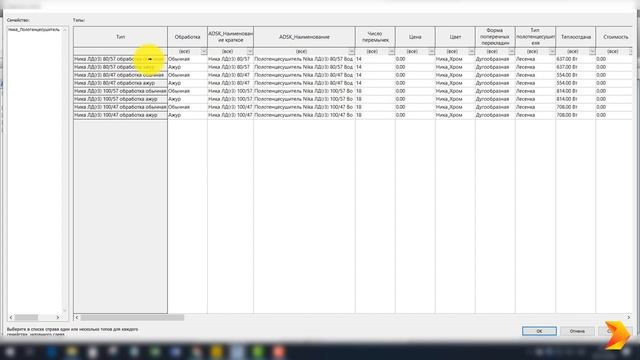Click the Обработка column header
The width and height of the screenshot is (640, 360).
(187, 37)
